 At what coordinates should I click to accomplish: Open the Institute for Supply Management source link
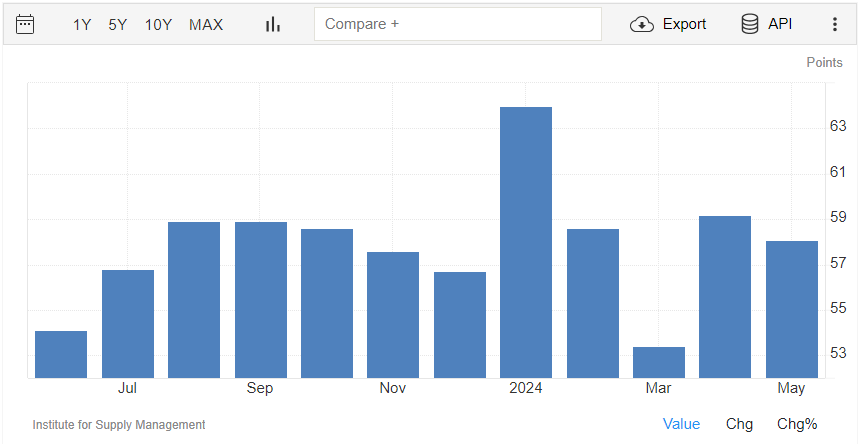119,425
